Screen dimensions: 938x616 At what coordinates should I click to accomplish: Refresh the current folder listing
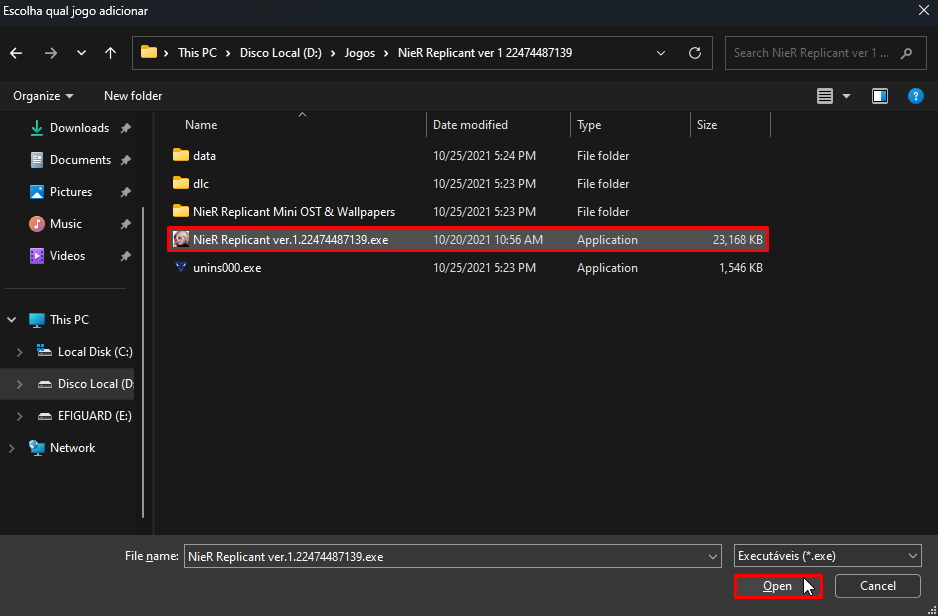(x=694, y=53)
